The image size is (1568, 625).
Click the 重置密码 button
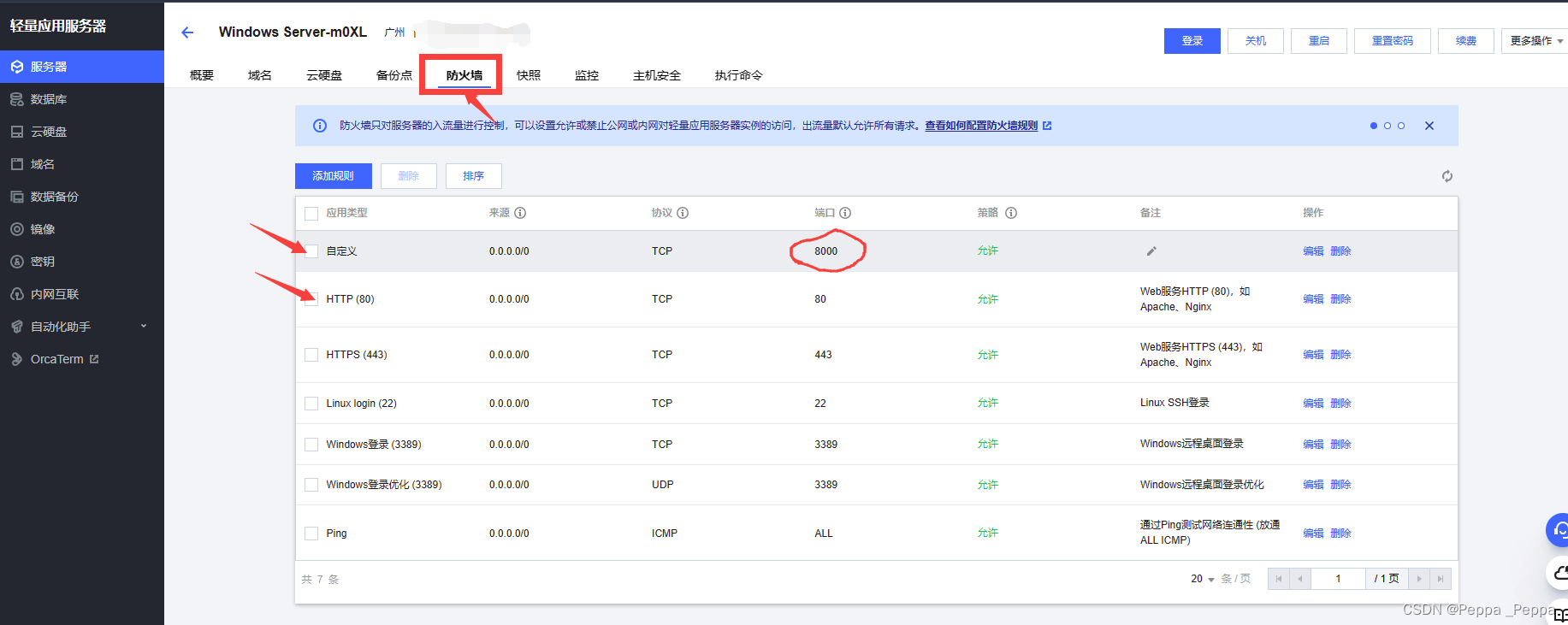pyautogui.click(x=1393, y=41)
